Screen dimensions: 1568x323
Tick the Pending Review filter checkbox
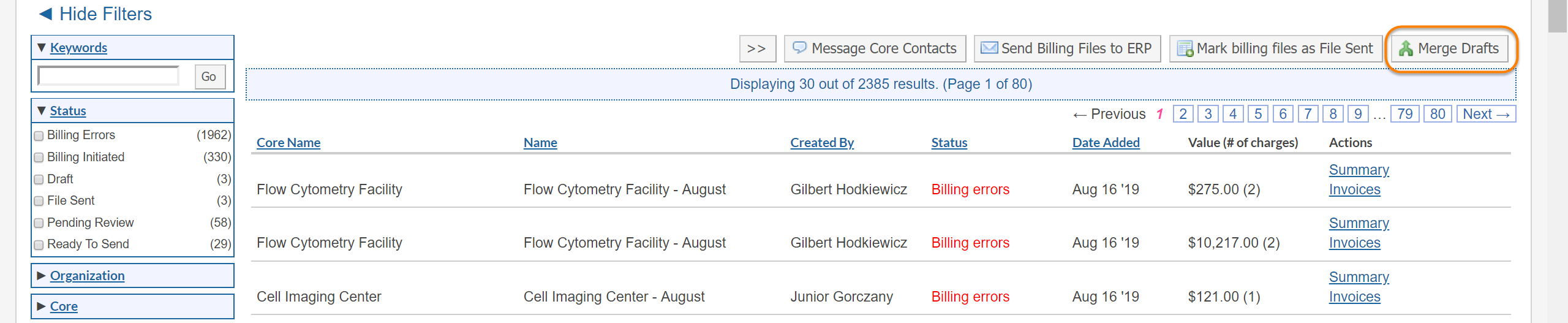pos(39,223)
